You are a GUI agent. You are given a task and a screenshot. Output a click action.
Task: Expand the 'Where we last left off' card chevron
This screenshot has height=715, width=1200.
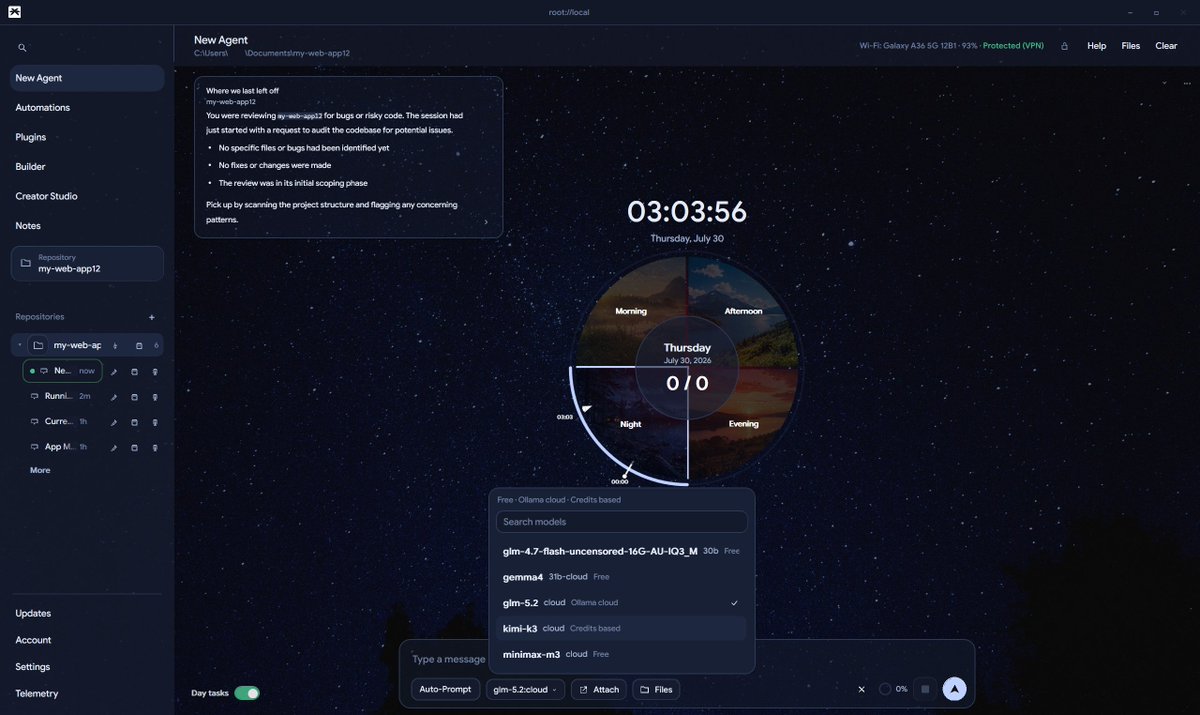tap(486, 222)
